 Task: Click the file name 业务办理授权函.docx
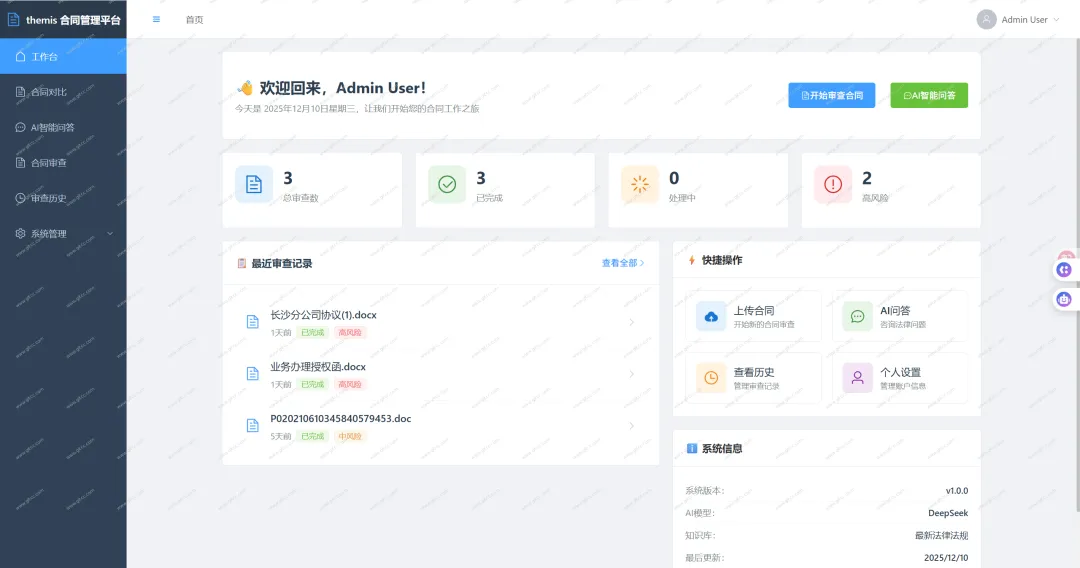point(318,367)
